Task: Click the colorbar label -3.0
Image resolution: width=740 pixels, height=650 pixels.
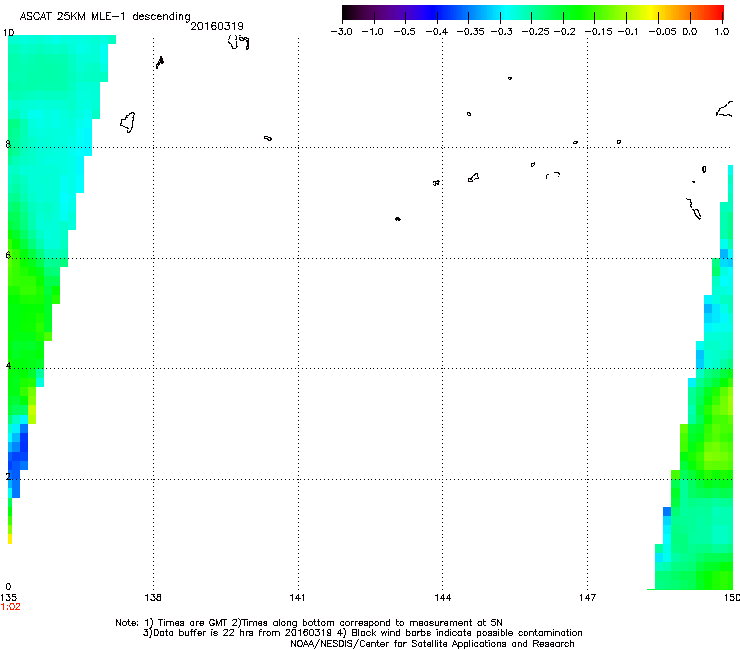Action: [x=341, y=32]
